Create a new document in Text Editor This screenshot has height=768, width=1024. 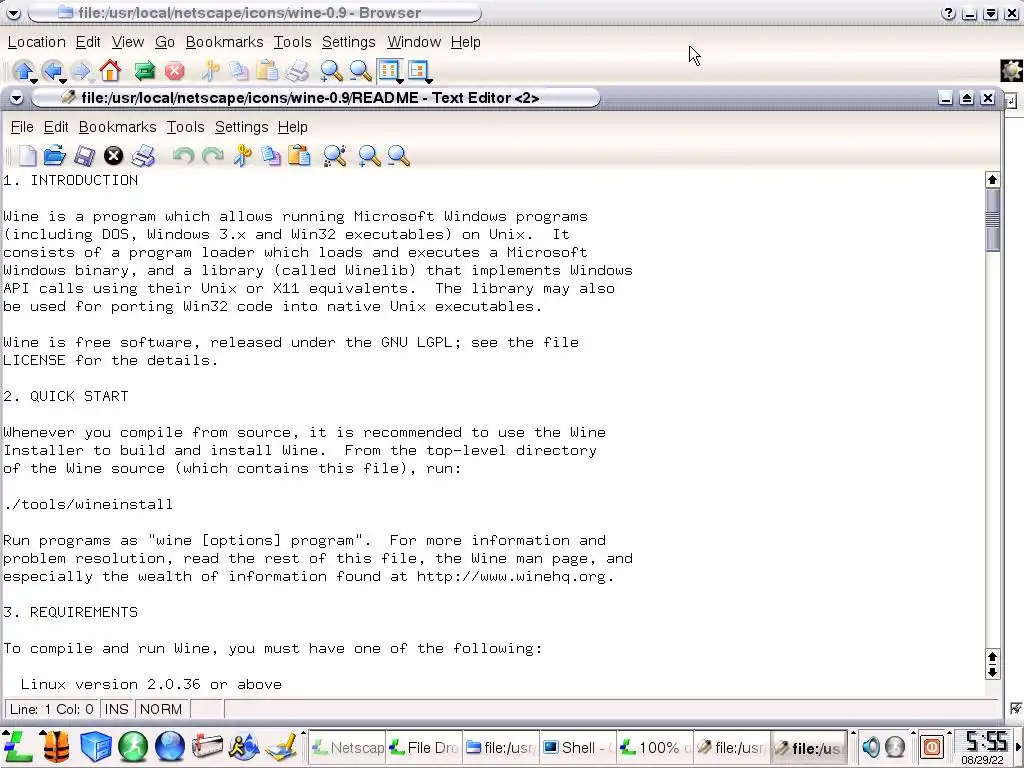(27, 156)
